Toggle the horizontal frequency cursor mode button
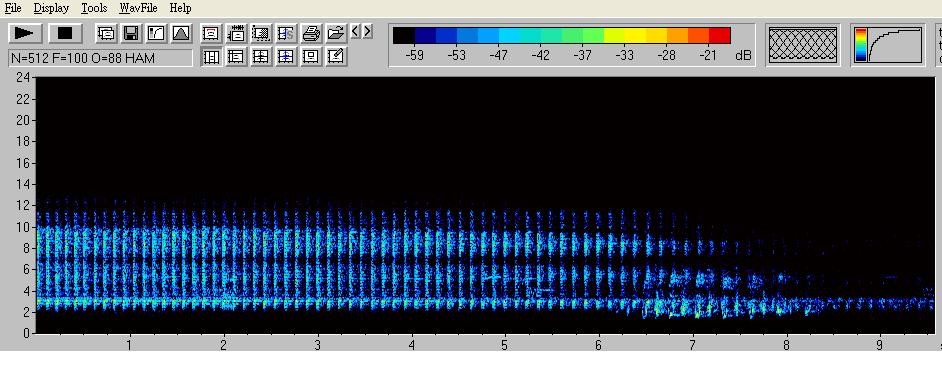Image resolution: width=942 pixels, height=384 pixels. [236, 56]
